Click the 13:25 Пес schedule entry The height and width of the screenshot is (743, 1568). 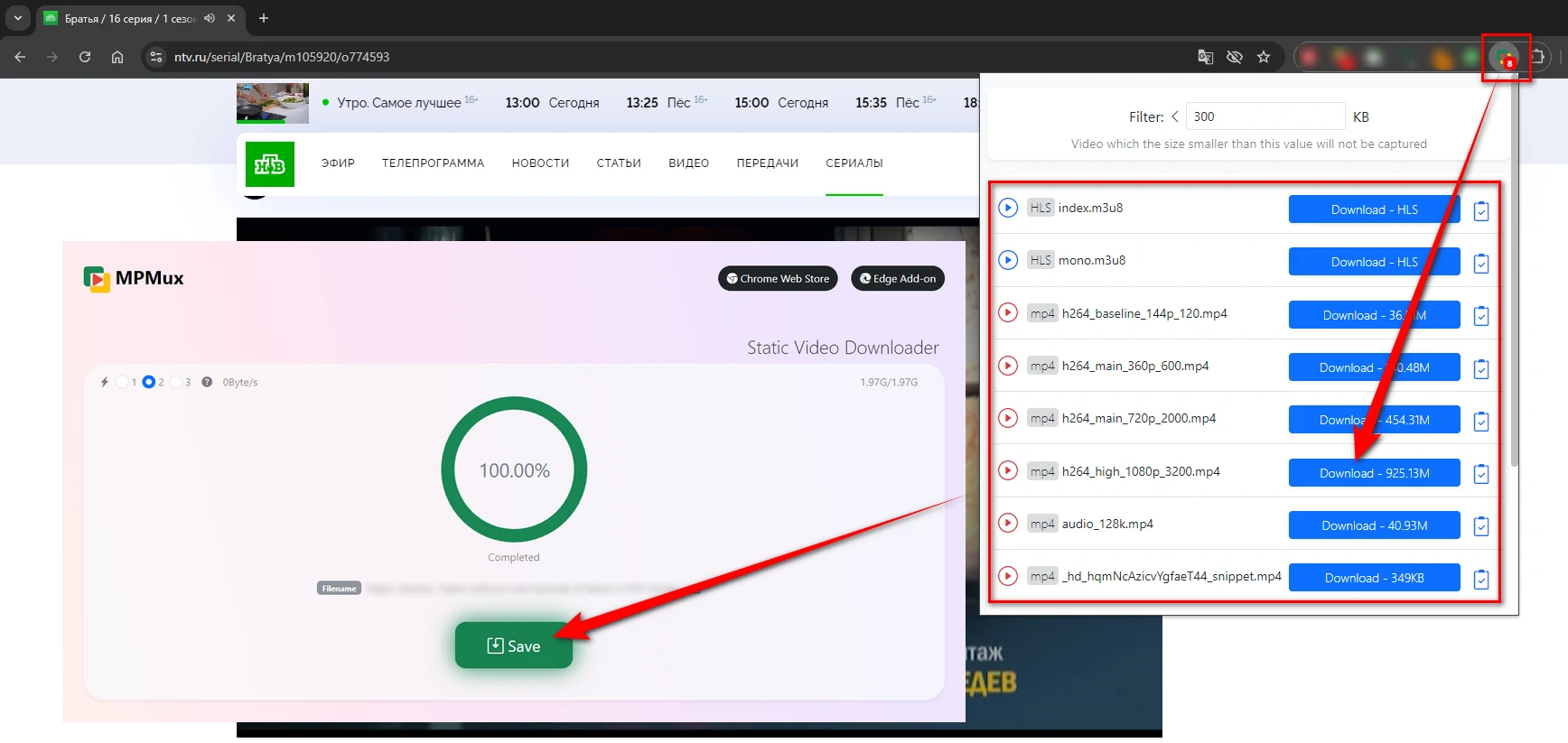[x=667, y=102]
